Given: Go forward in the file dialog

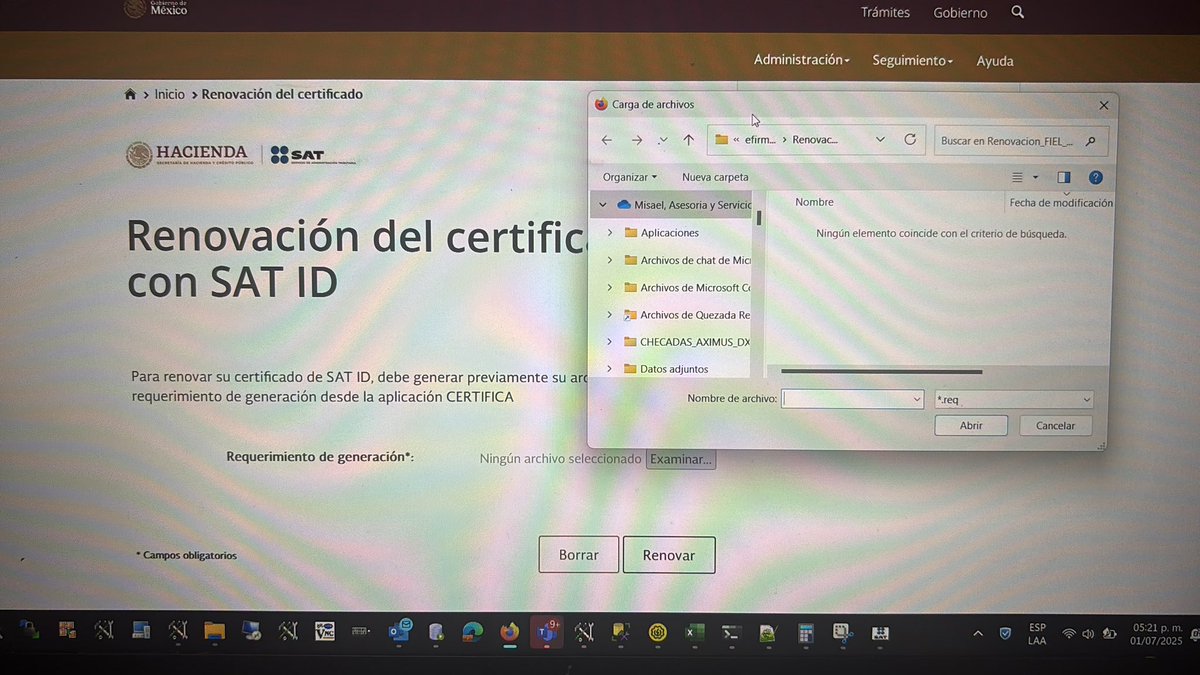Looking at the screenshot, I should 636,140.
